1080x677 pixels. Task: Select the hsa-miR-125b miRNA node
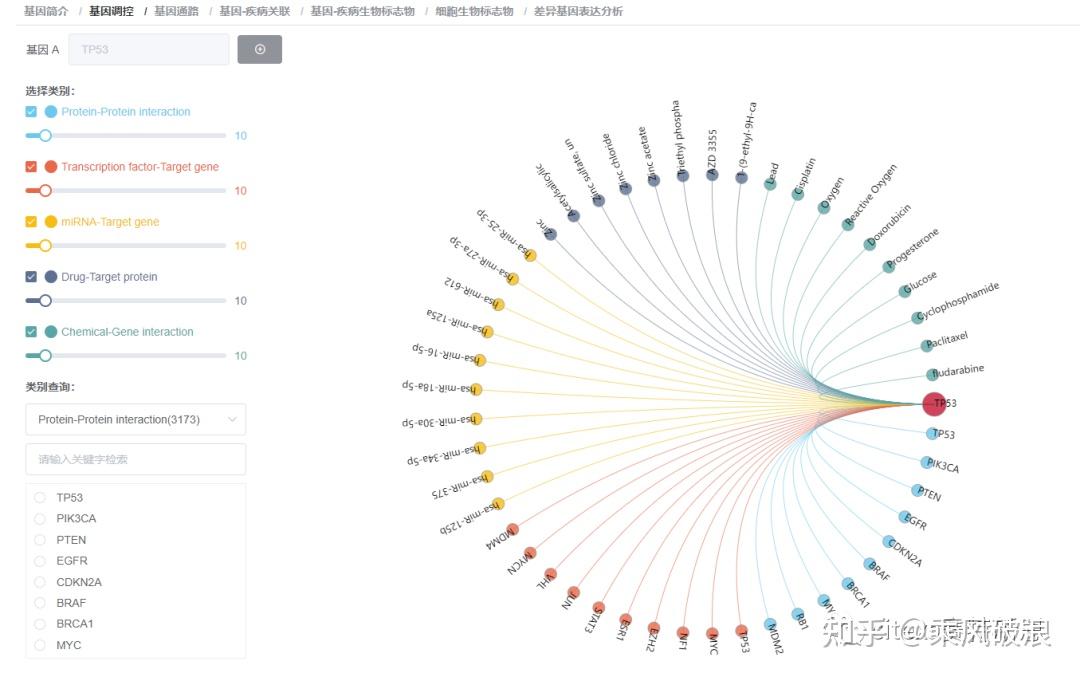click(498, 504)
